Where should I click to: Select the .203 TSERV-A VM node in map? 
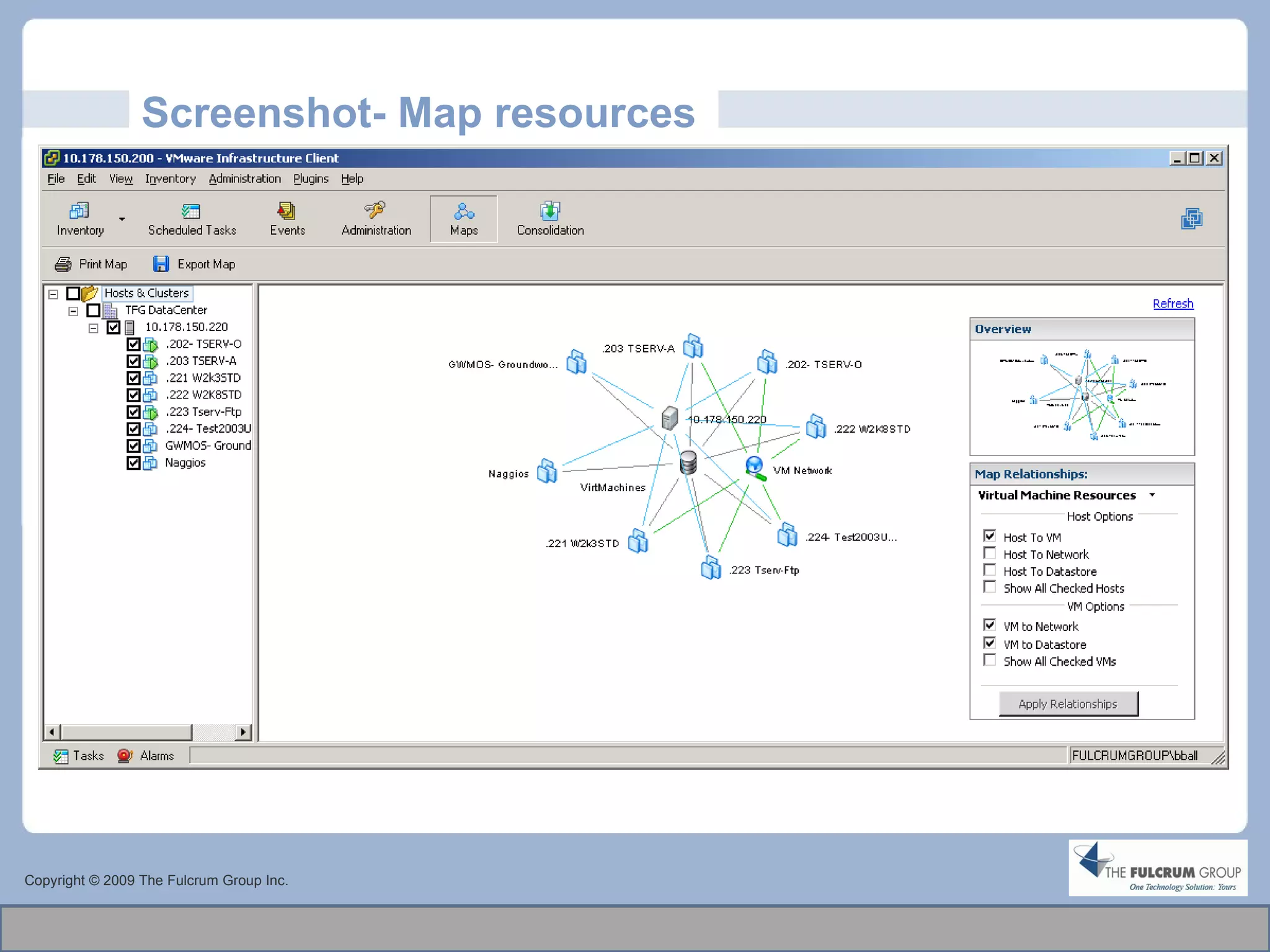(693, 346)
